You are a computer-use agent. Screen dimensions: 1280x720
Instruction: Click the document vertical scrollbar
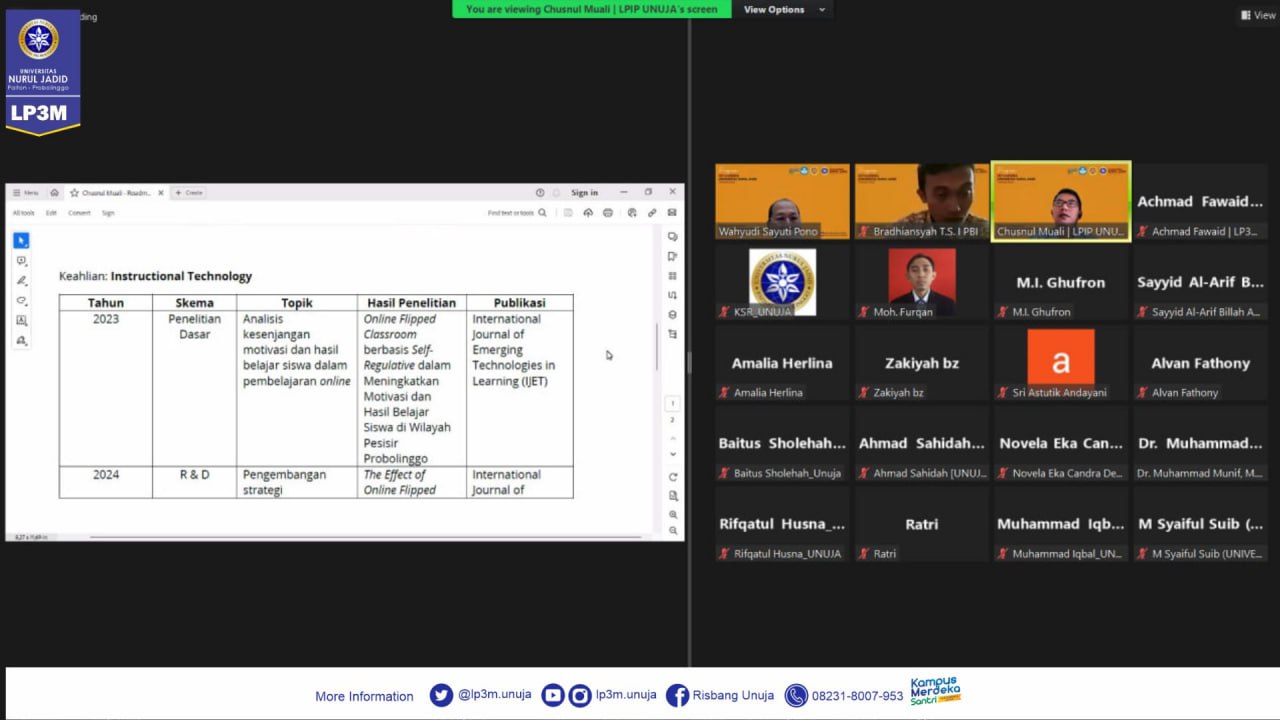(x=657, y=345)
